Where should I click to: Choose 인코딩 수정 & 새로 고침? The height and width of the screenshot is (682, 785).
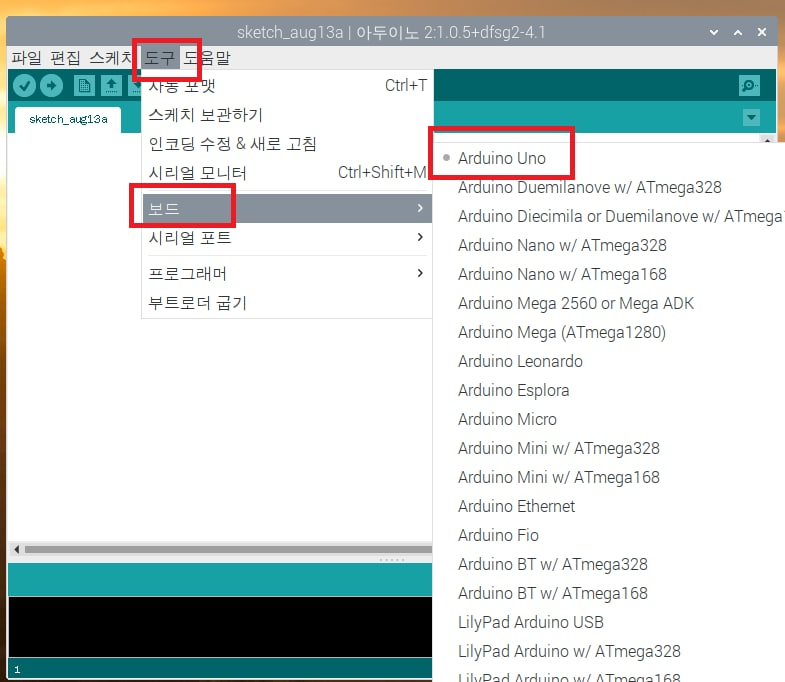[x=287, y=144]
